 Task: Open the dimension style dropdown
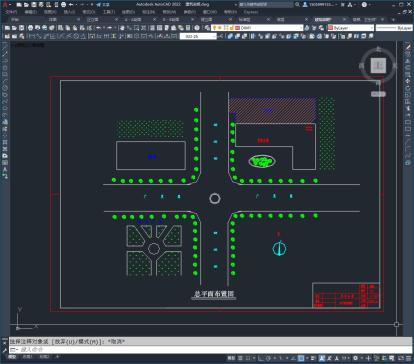[198, 36]
